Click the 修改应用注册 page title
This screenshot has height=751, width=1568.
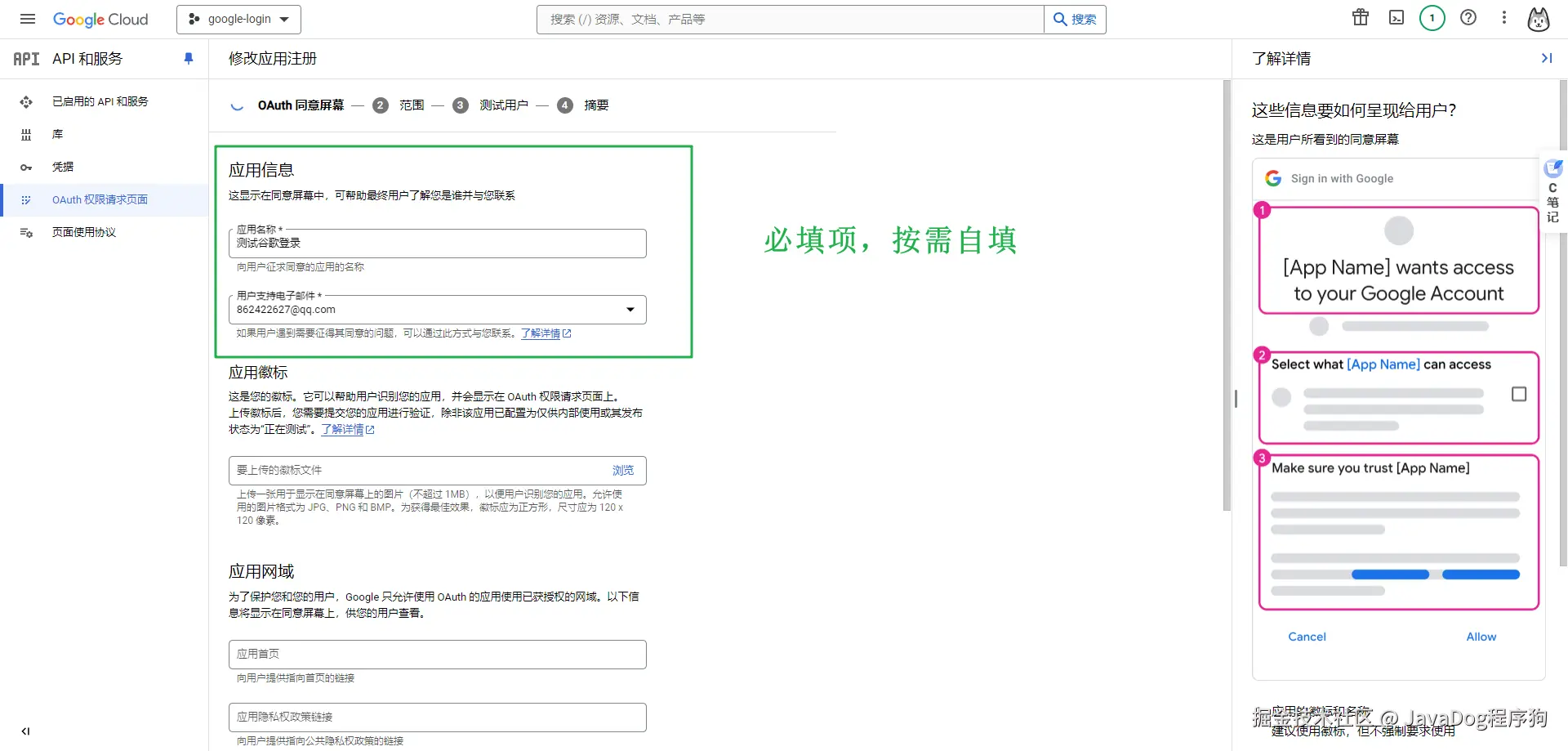coord(273,58)
